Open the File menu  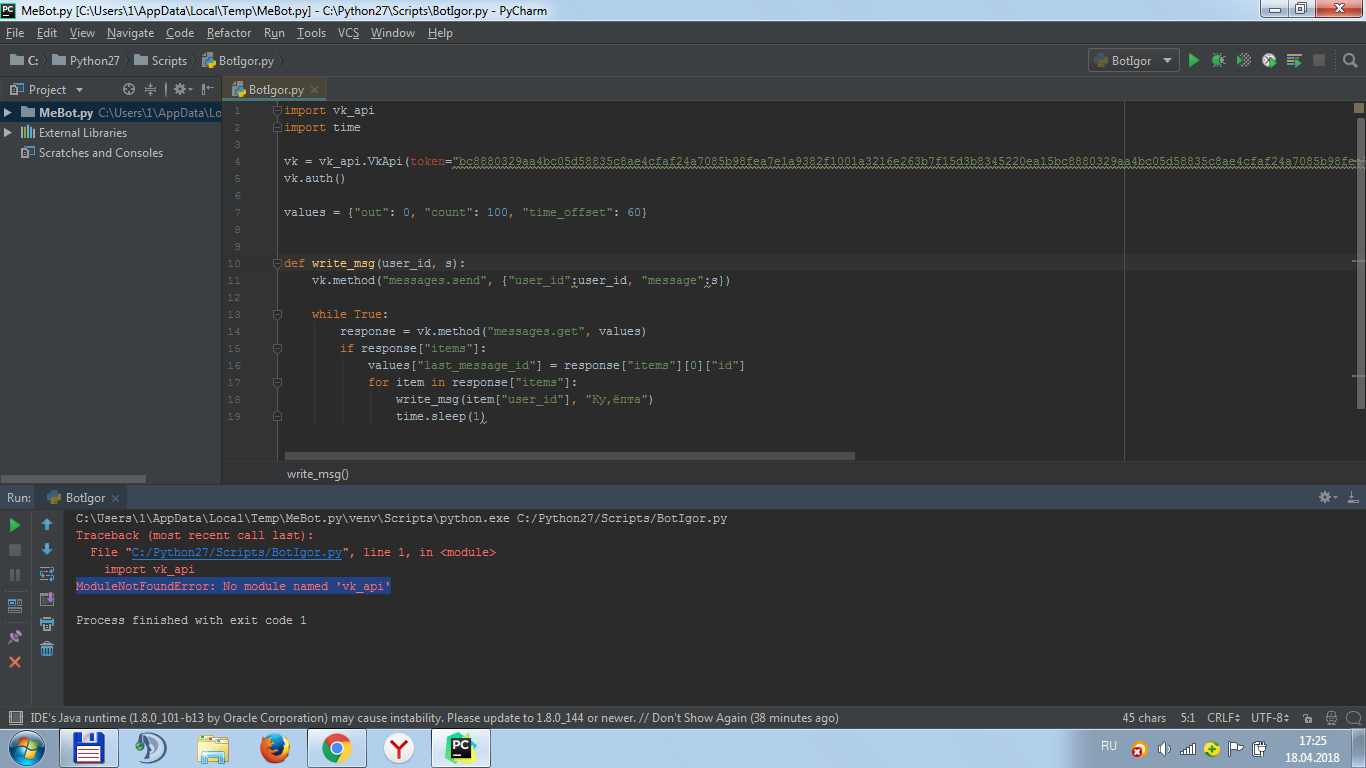tap(15, 33)
